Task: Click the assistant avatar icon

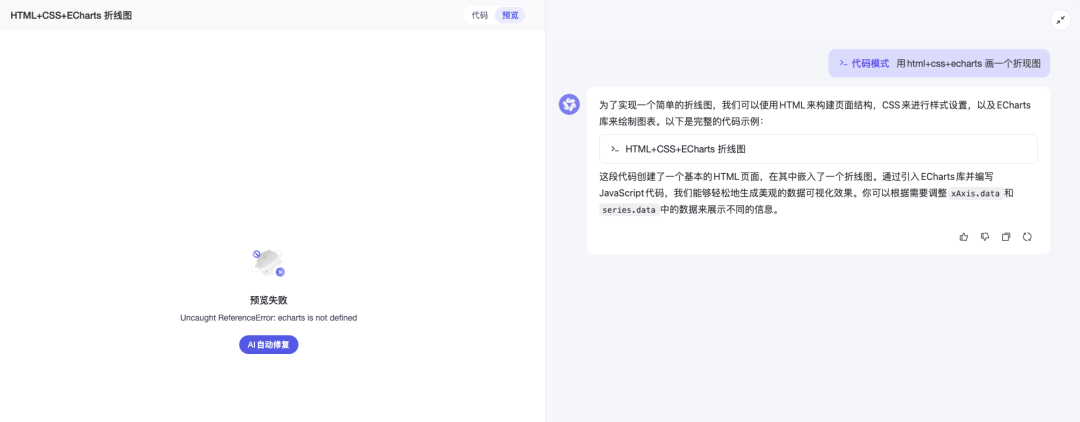Action: [x=569, y=104]
